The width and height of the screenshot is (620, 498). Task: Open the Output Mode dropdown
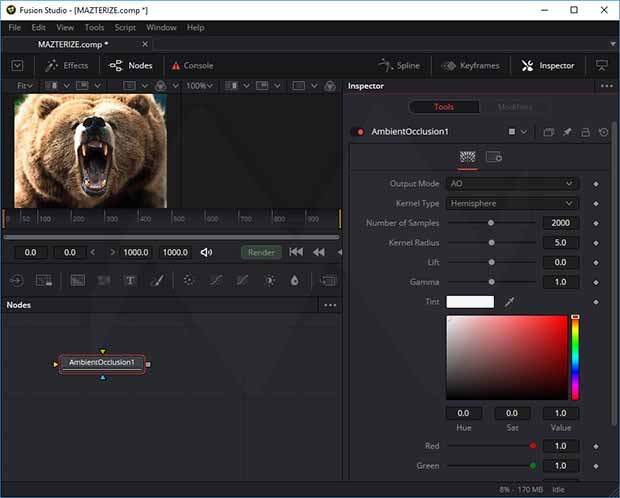click(x=512, y=184)
